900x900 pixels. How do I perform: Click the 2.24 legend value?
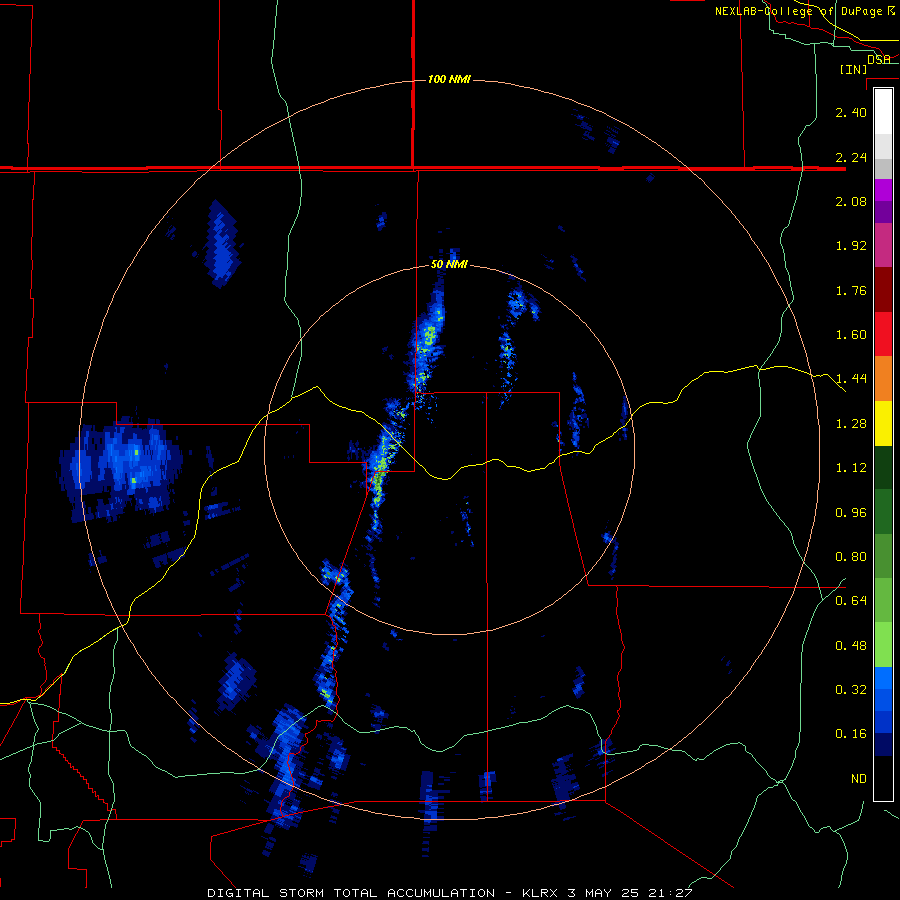point(851,157)
